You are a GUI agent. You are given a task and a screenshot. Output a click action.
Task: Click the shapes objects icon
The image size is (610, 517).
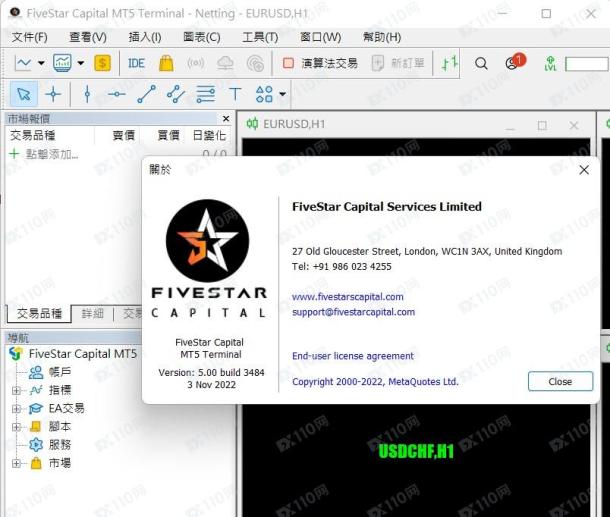point(265,94)
